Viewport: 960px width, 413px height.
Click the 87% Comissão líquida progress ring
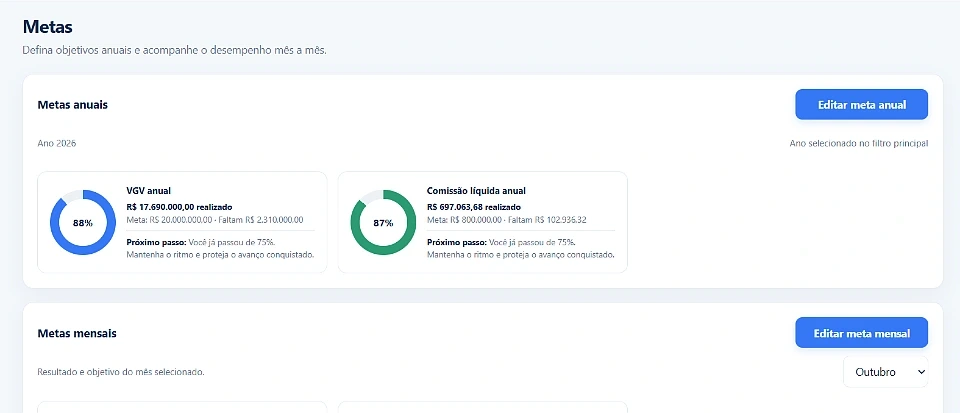pos(383,223)
